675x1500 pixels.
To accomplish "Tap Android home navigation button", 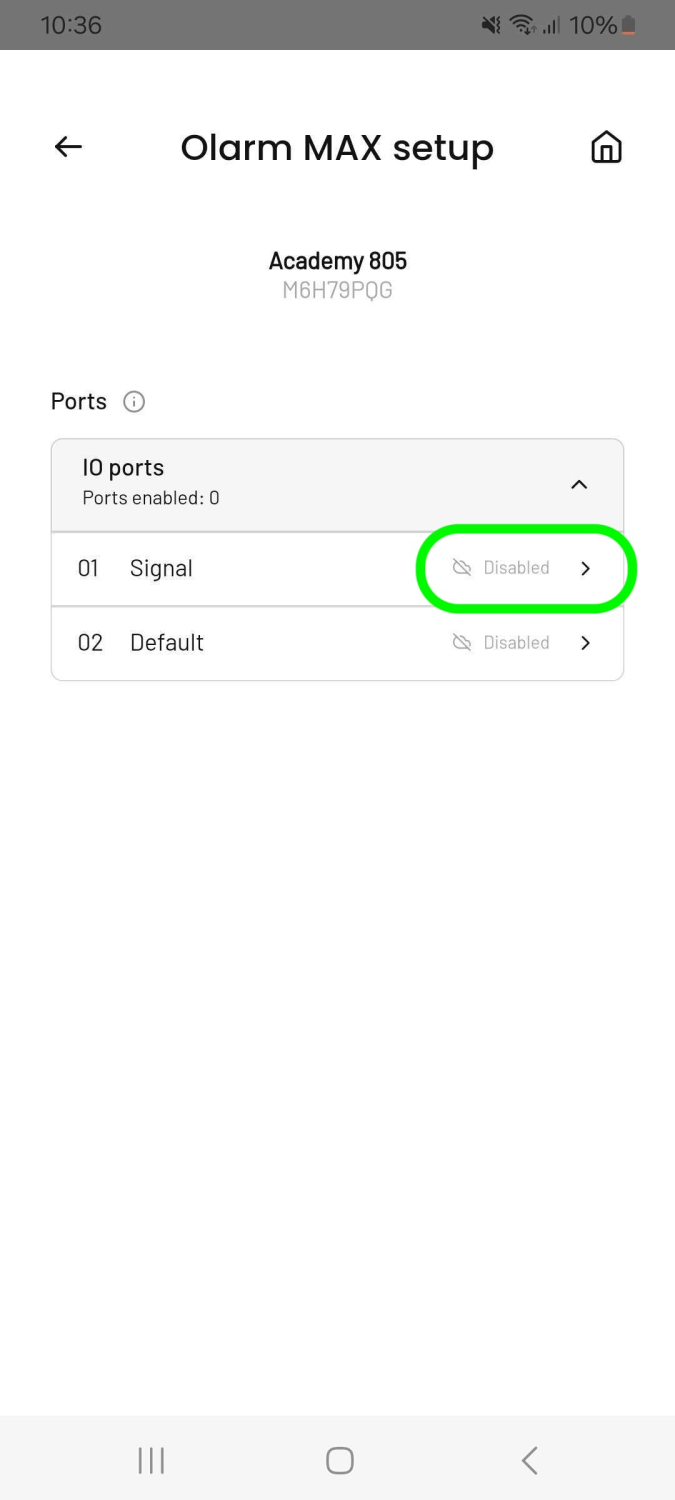I will pyautogui.click(x=340, y=1460).
